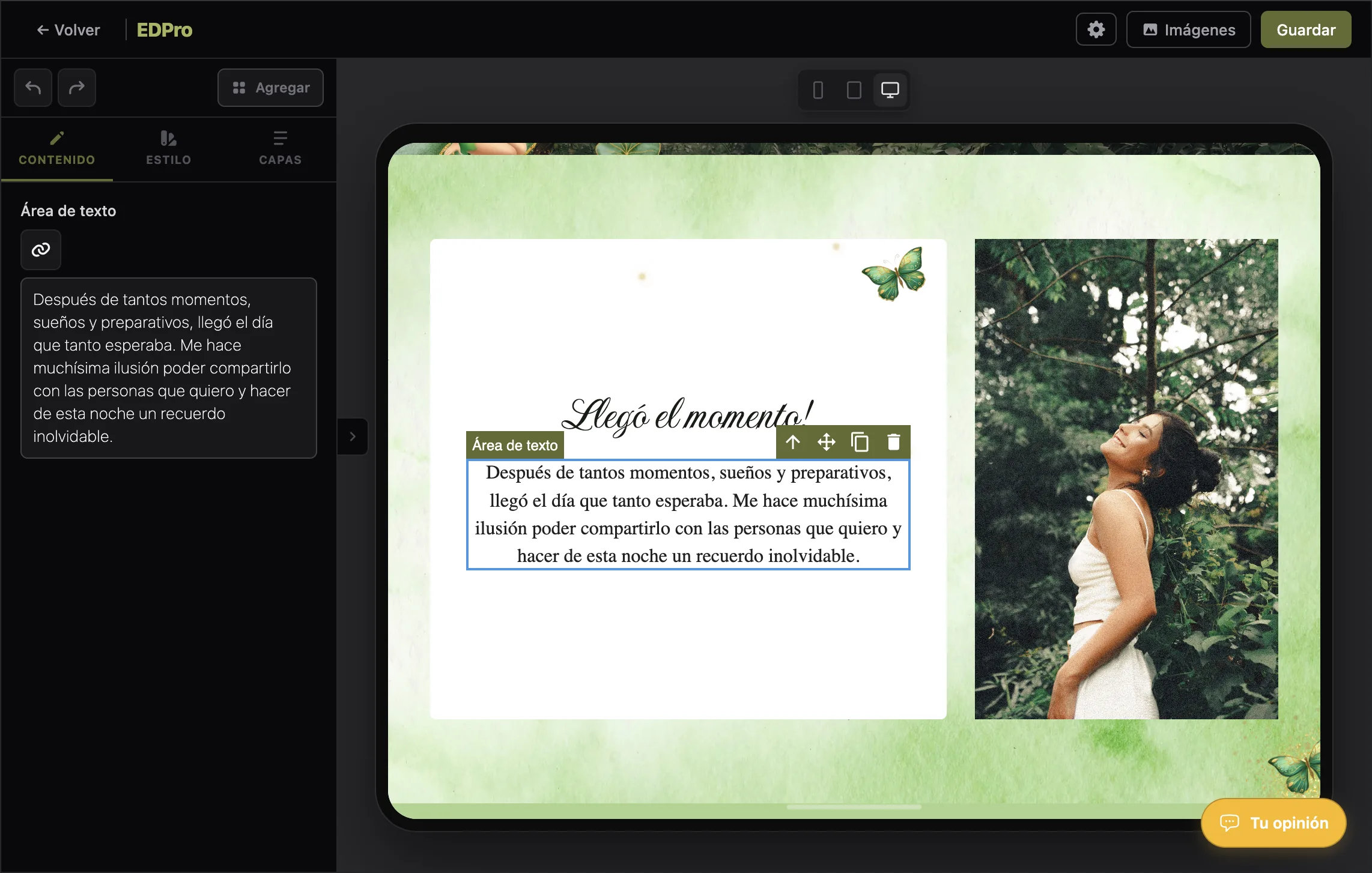Click the Agregar button
Viewport: 1372px width, 873px height.
[270, 88]
